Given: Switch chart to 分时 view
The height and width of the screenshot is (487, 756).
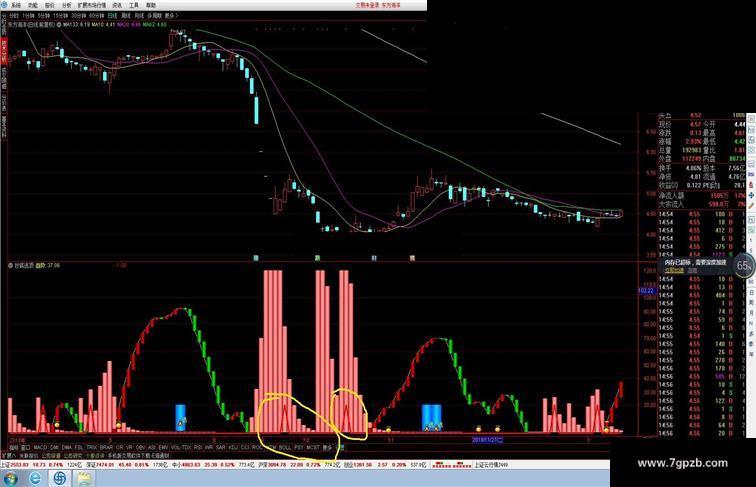Looking at the screenshot, I should click(x=14, y=16).
